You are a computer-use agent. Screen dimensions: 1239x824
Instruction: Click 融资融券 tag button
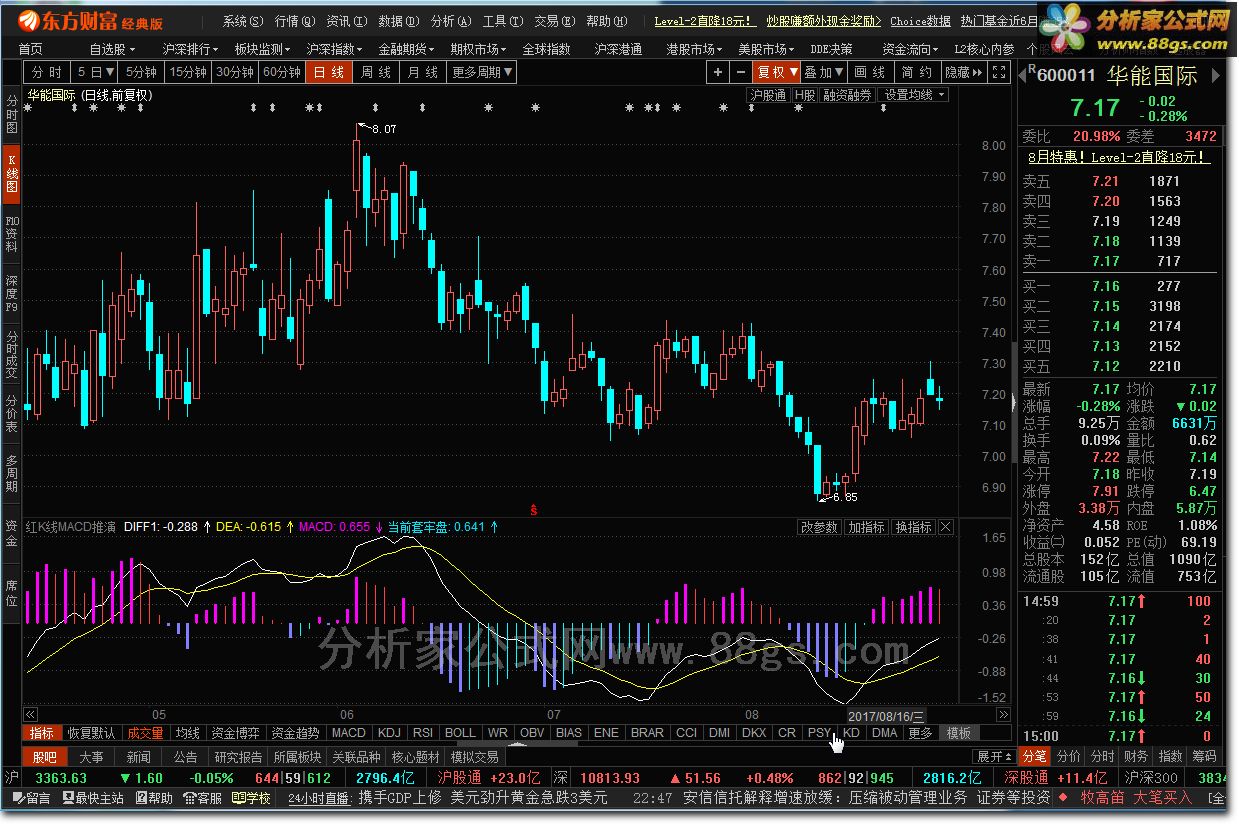tap(848, 95)
